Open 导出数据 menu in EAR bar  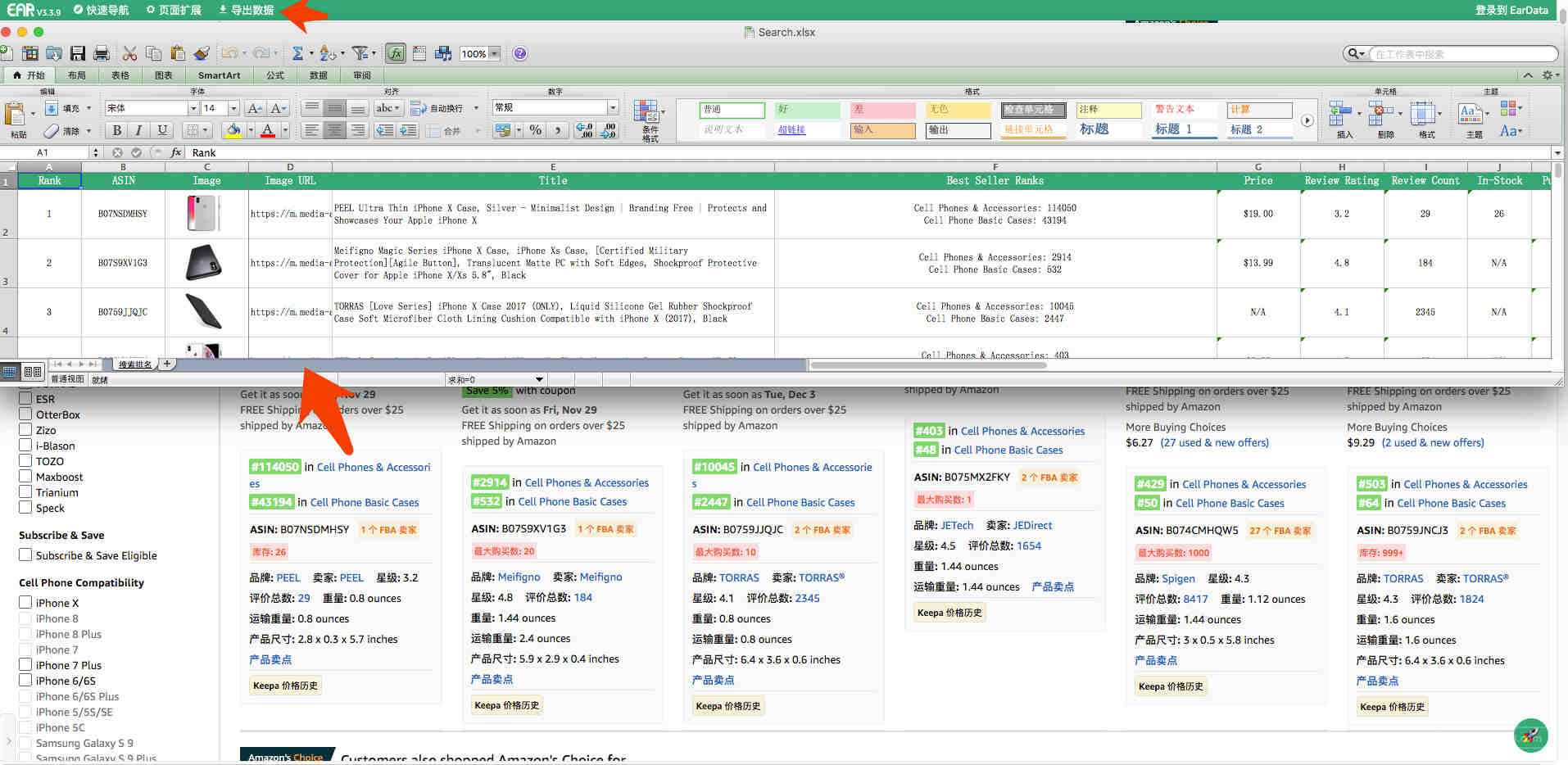(246, 10)
